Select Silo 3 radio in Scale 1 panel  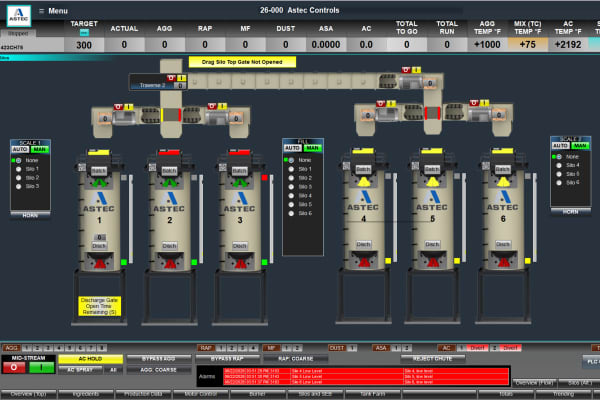[18, 186]
